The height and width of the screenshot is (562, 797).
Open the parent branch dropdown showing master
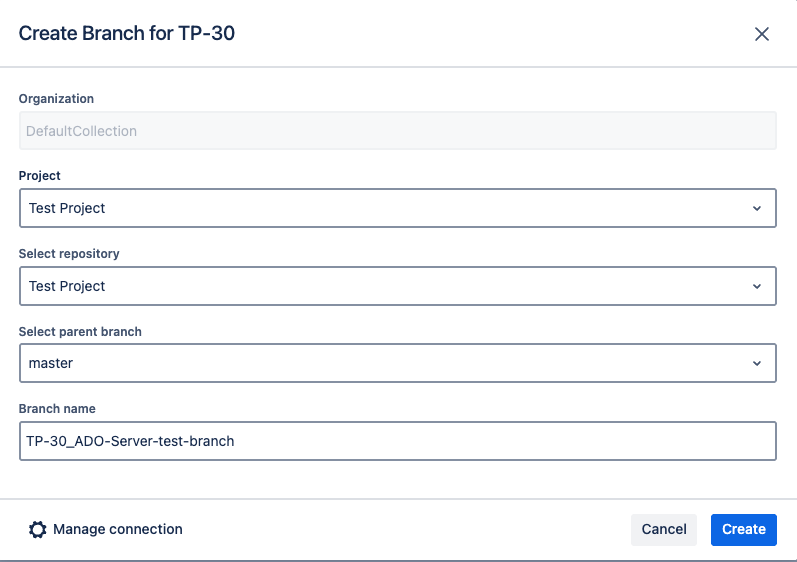click(397, 364)
